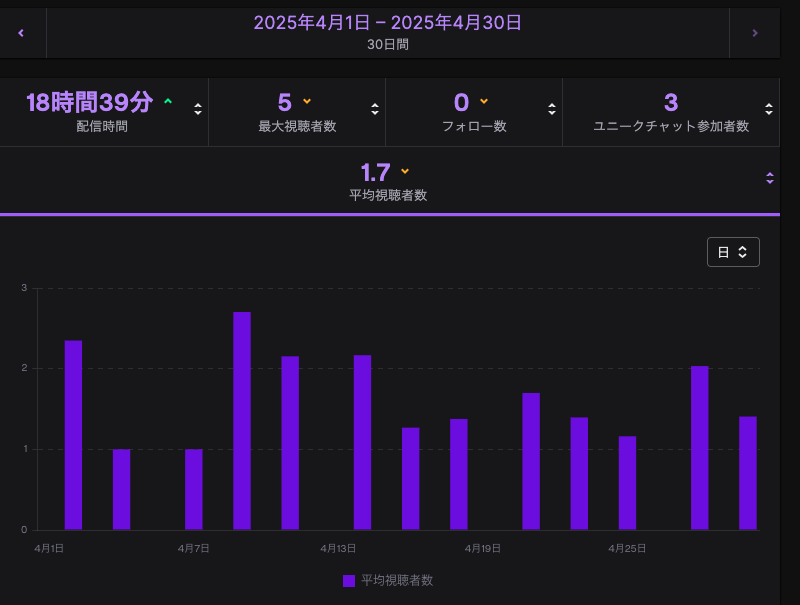
Task: Open the 2025年4月1日 – 4月30日 date picker
Action: click(x=387, y=33)
